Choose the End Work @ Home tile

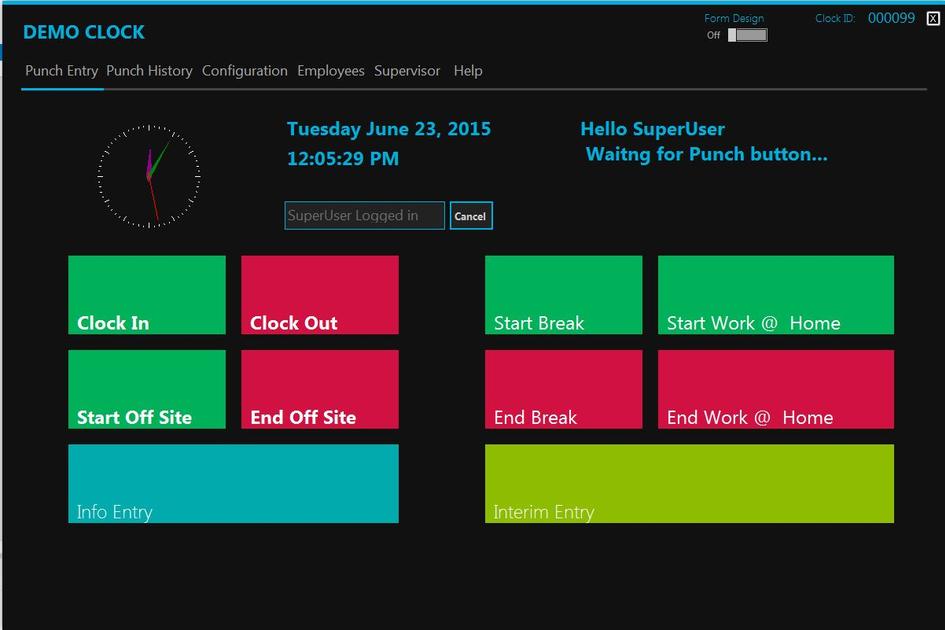776,389
